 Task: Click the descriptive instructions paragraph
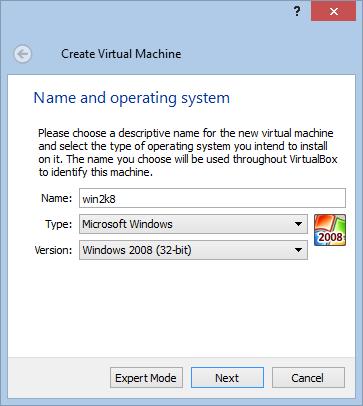pos(188,152)
